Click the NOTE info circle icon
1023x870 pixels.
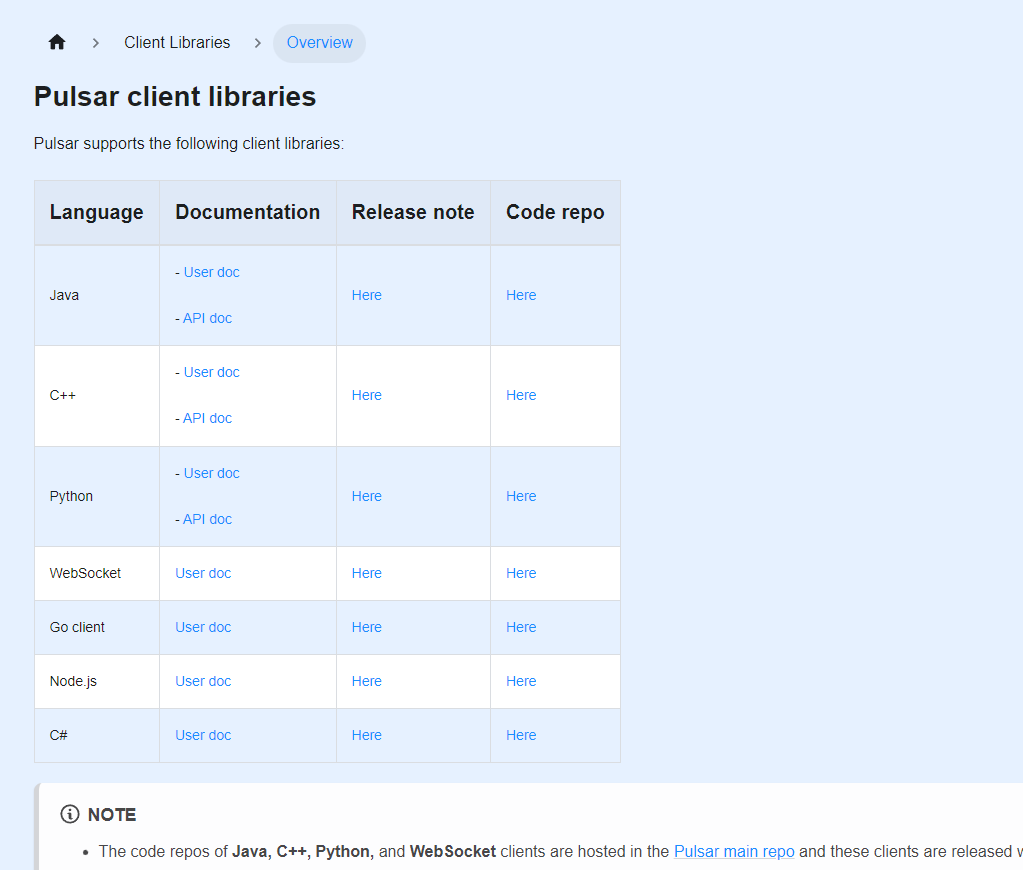70,814
